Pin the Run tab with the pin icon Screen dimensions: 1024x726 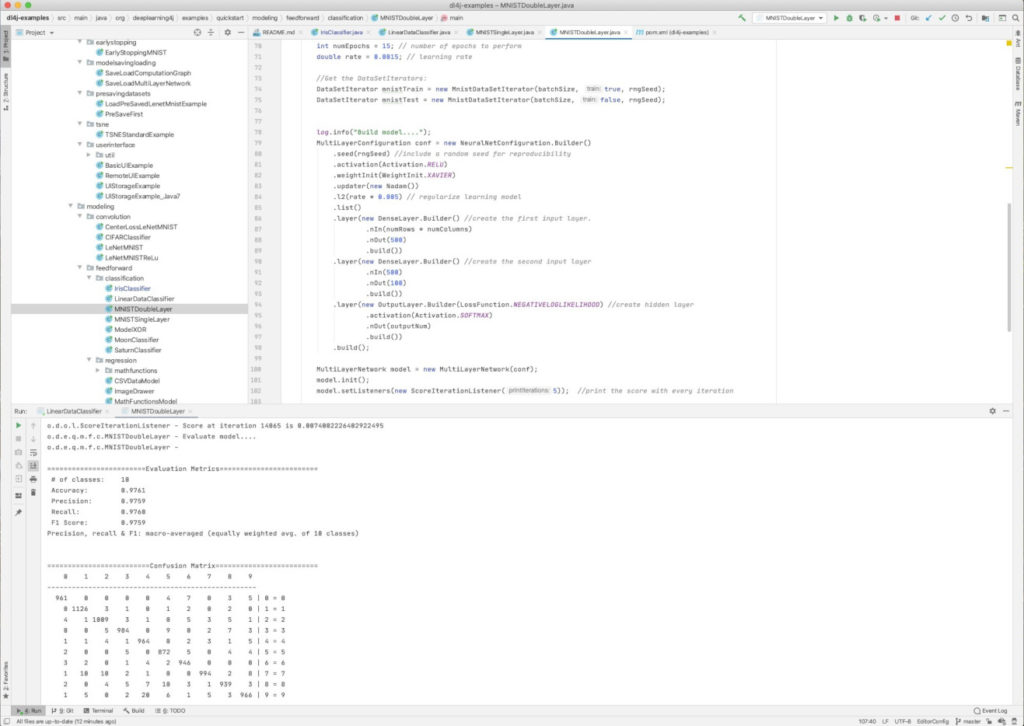point(18,513)
